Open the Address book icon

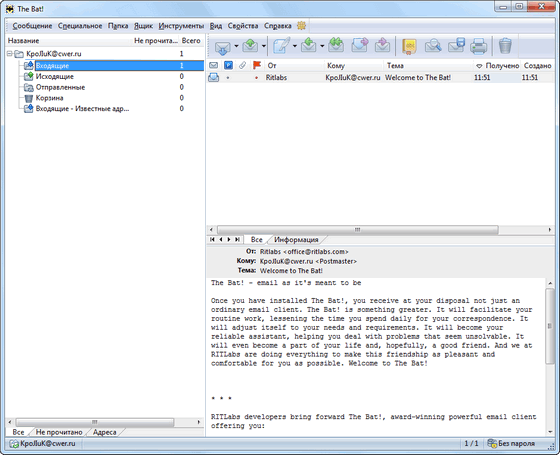click(409, 46)
